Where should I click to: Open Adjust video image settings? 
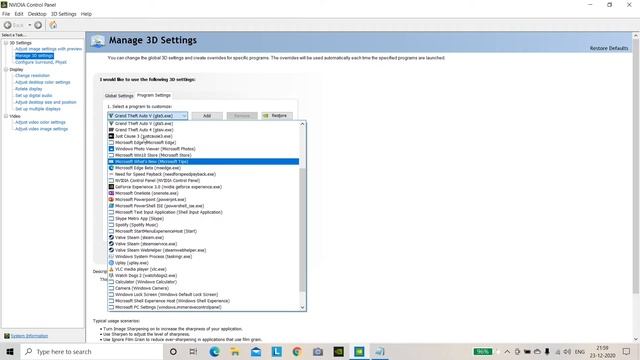tap(42, 129)
